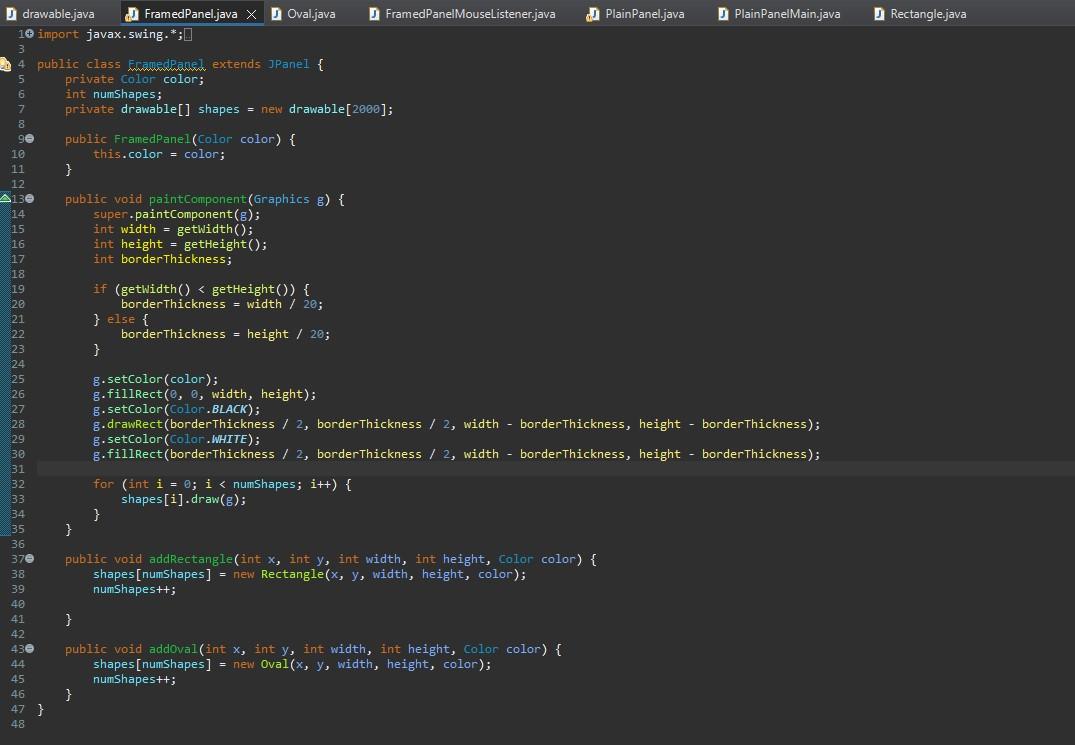Click Color.WHITE constant

coord(208,439)
